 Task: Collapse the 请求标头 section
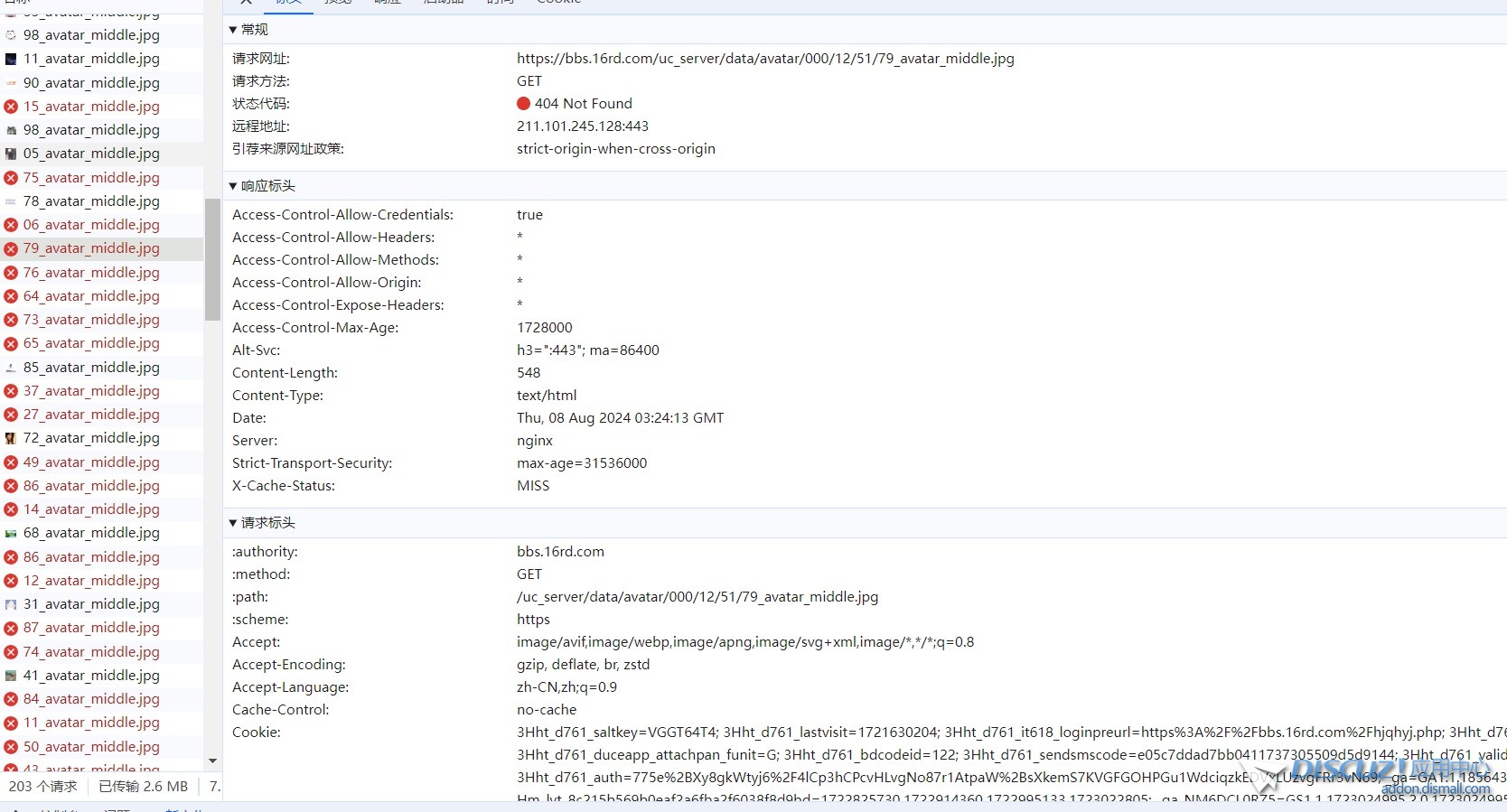click(233, 523)
